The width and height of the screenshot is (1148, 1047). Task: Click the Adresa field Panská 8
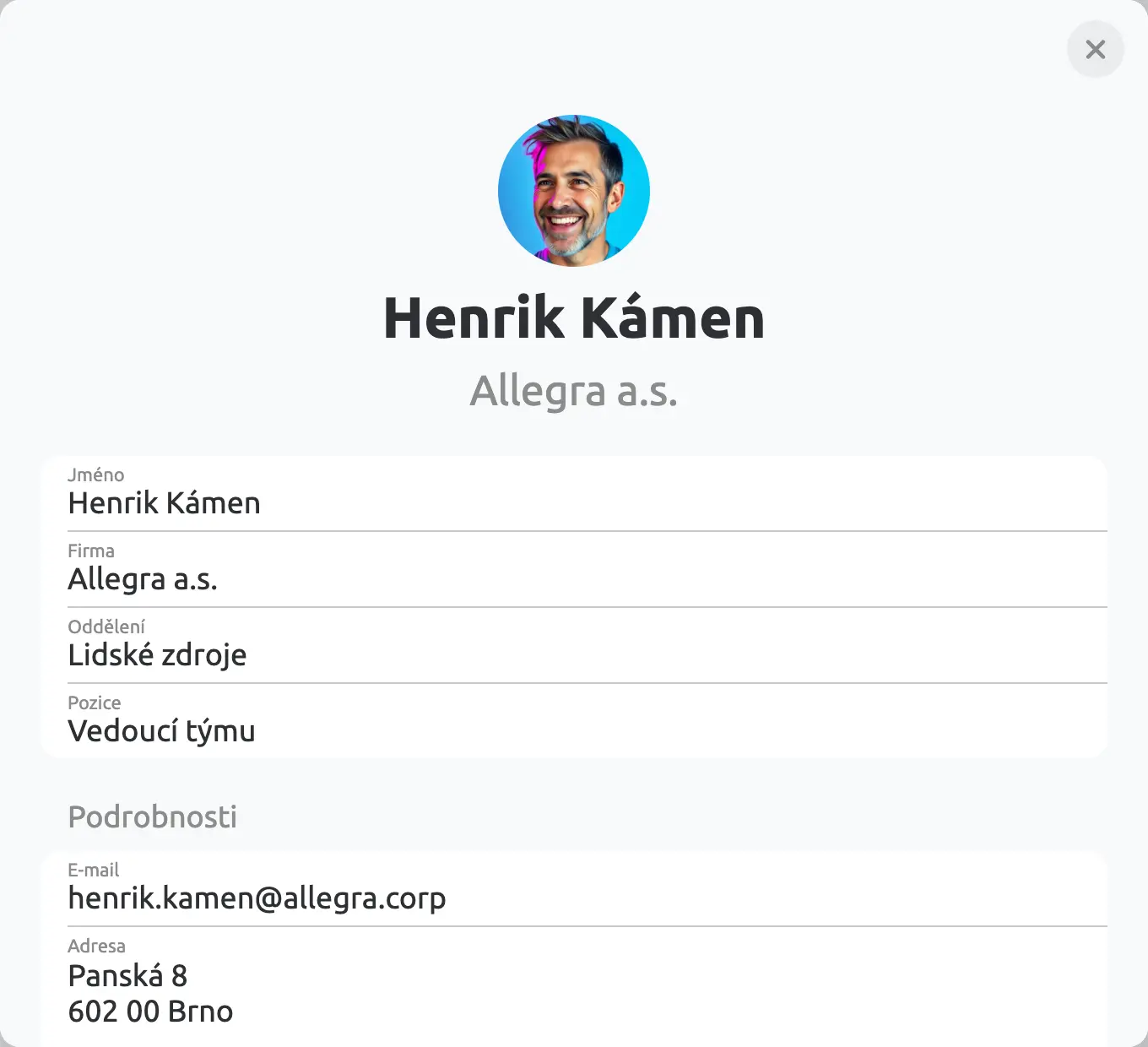pos(127,976)
